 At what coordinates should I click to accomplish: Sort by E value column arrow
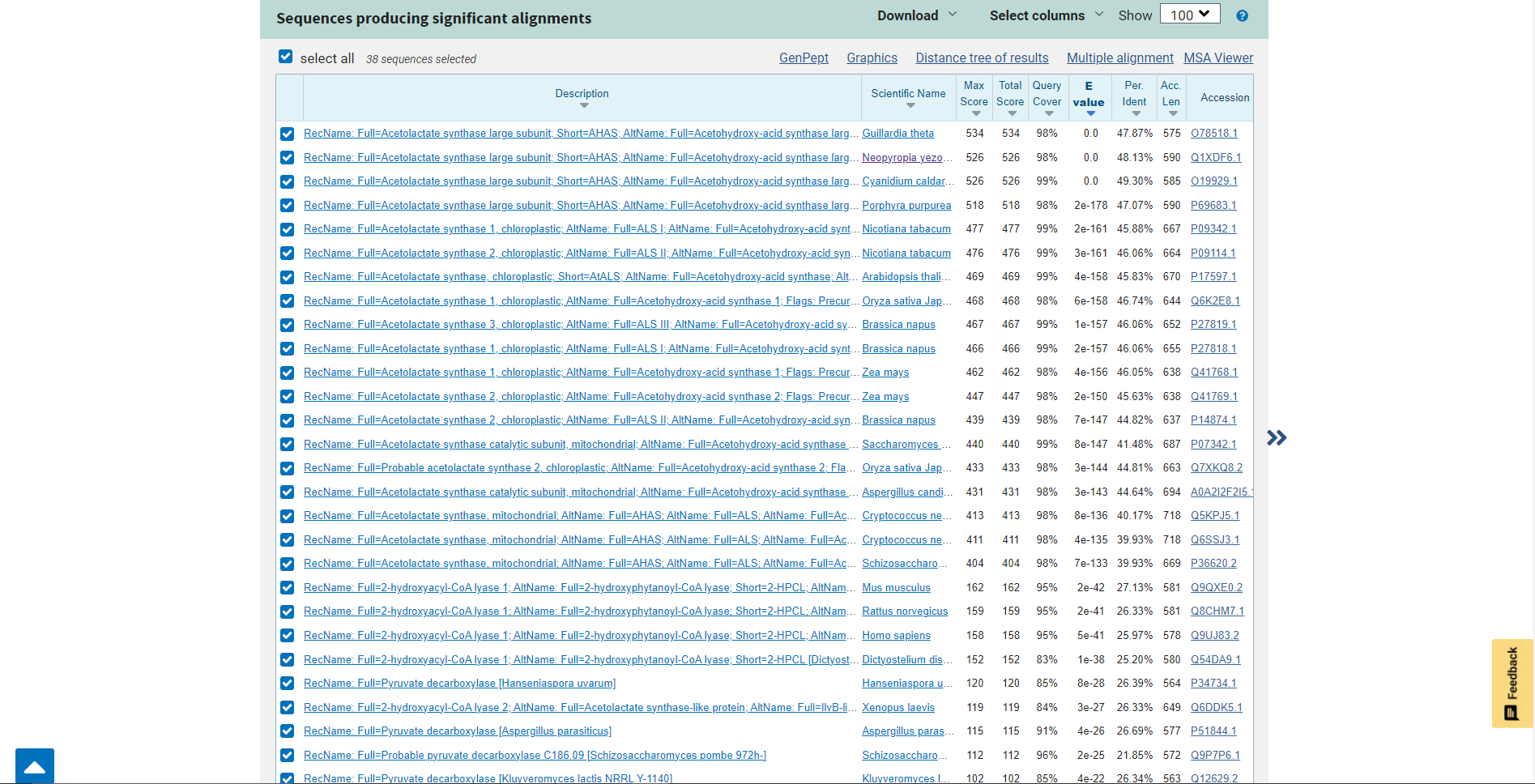click(1090, 114)
